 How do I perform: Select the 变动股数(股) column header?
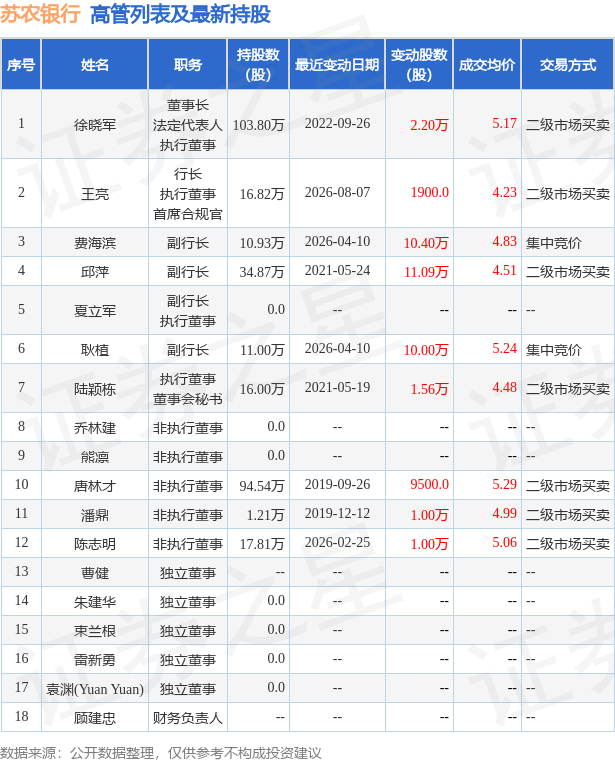pyautogui.click(x=419, y=65)
